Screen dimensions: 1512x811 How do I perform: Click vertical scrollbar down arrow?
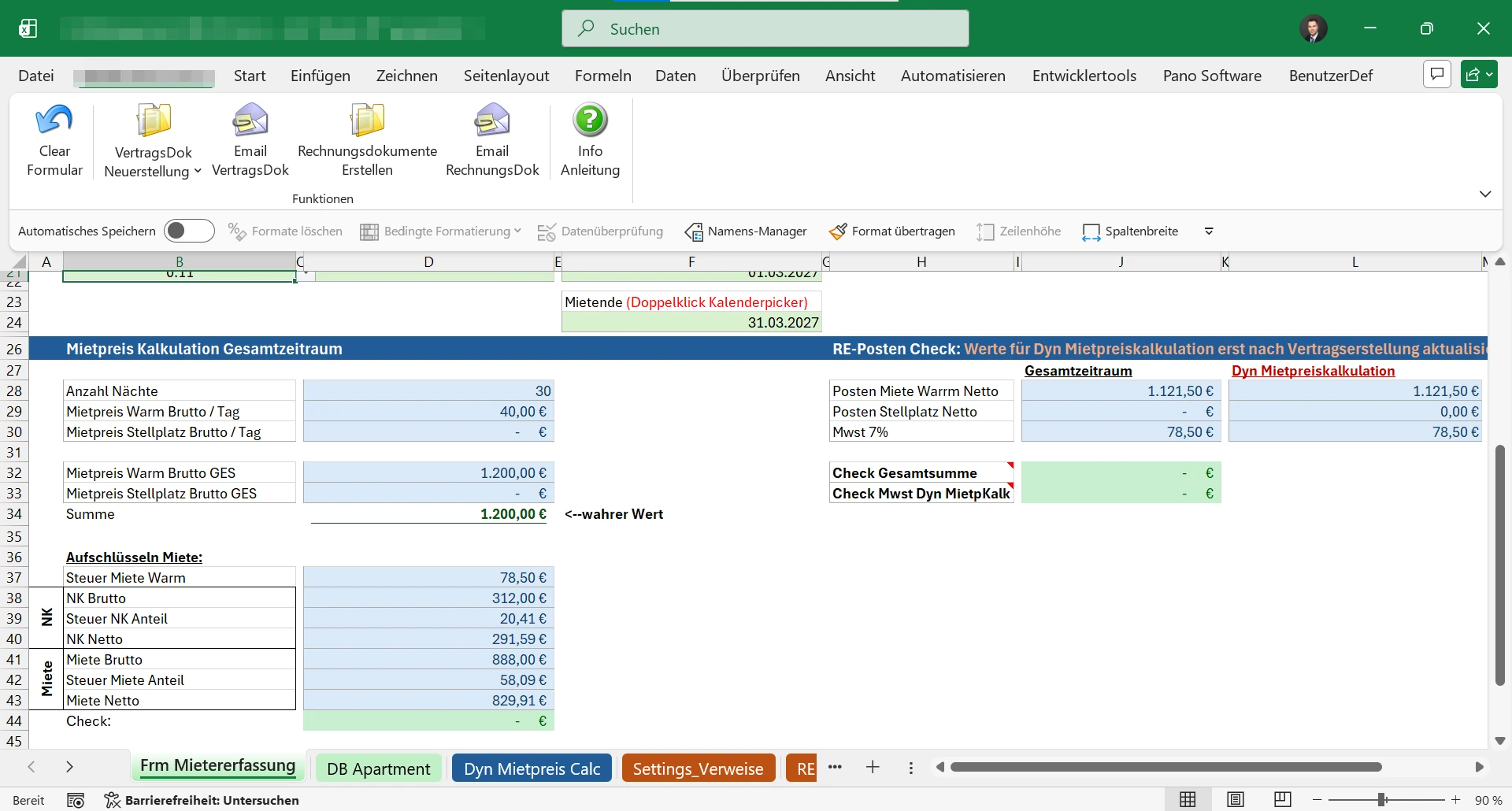[1500, 740]
